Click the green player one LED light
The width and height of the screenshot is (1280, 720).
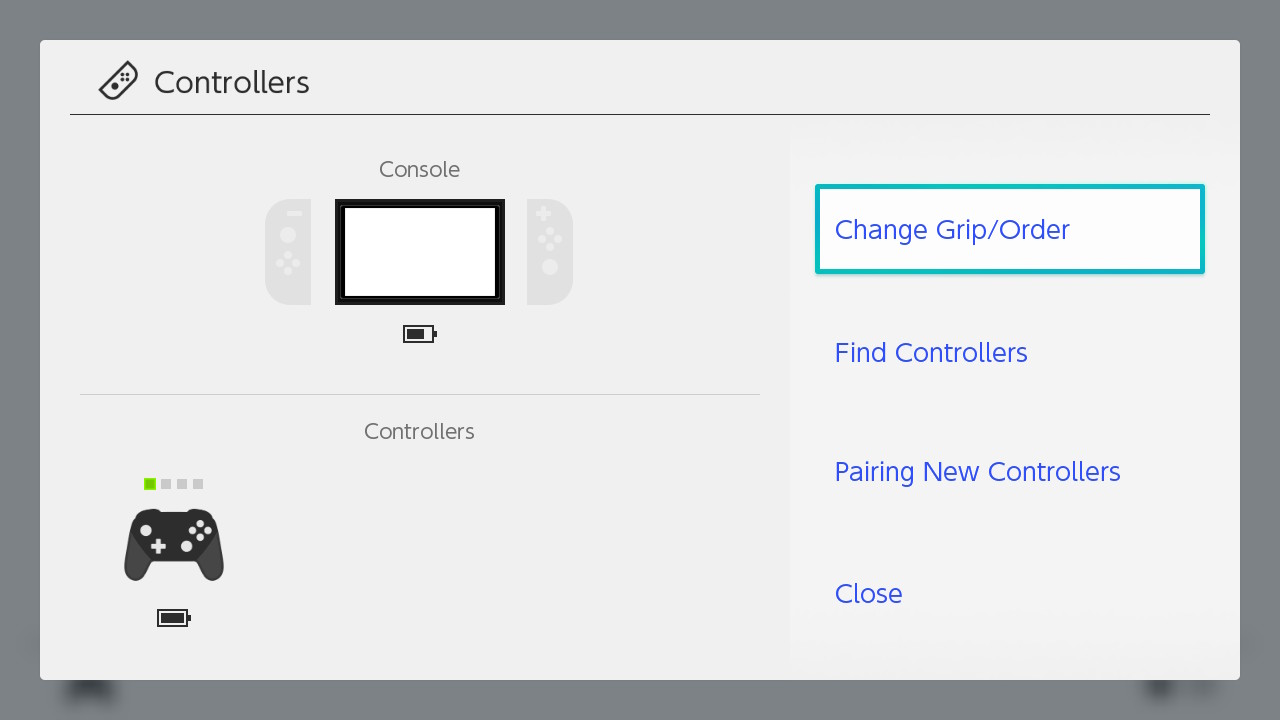point(150,484)
